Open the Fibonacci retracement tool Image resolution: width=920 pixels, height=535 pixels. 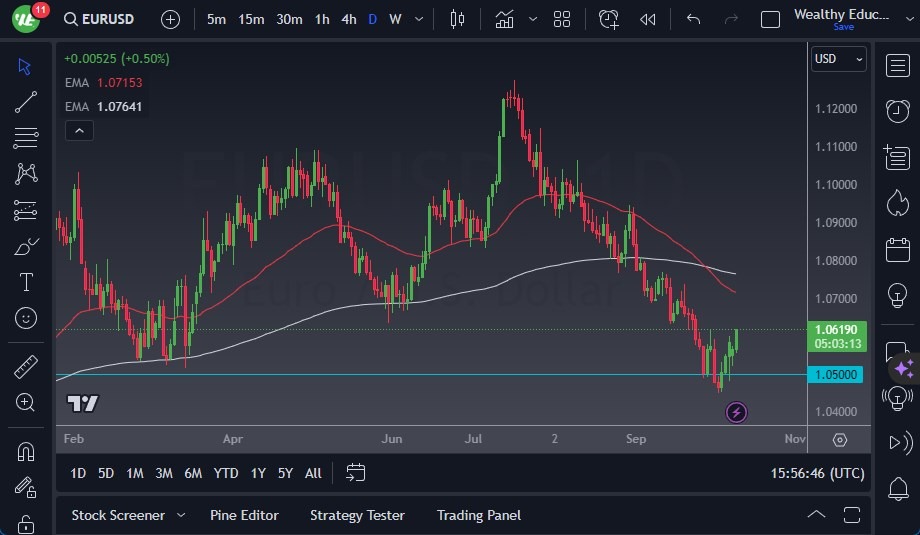click(26, 138)
